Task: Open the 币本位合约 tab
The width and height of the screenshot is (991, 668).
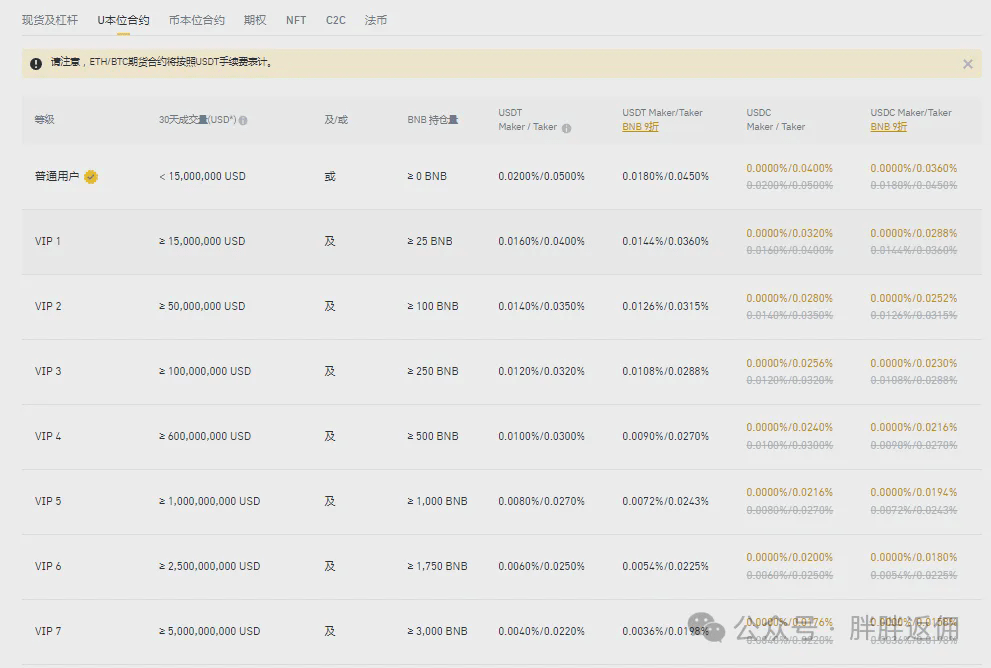Action: point(196,20)
